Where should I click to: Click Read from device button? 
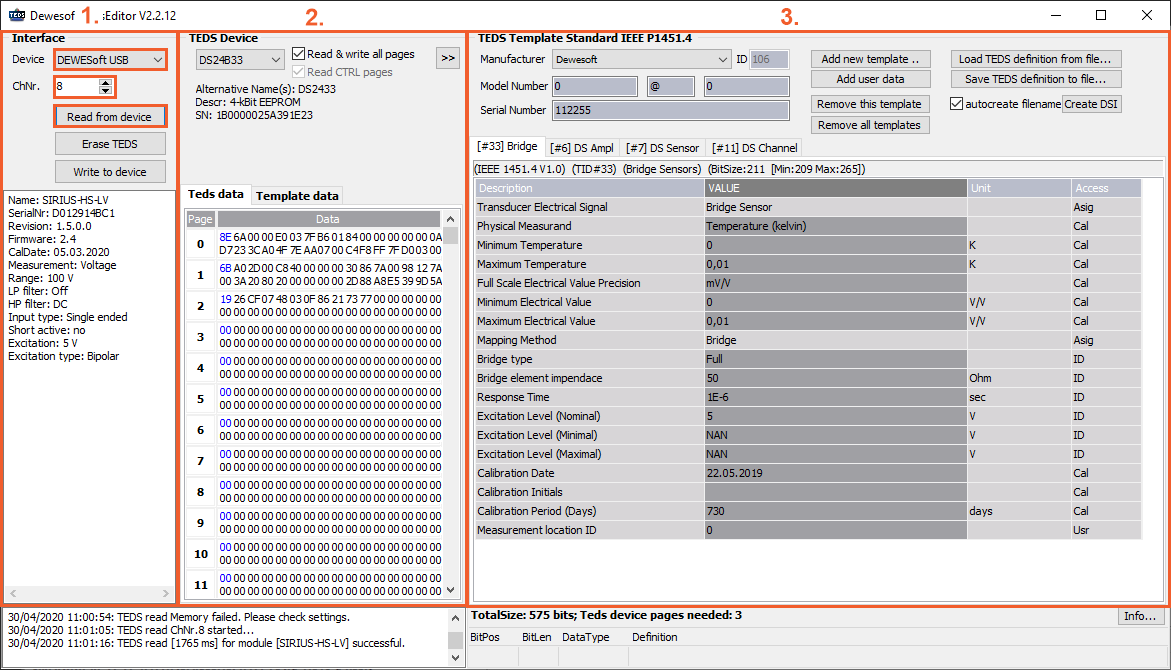click(110, 117)
